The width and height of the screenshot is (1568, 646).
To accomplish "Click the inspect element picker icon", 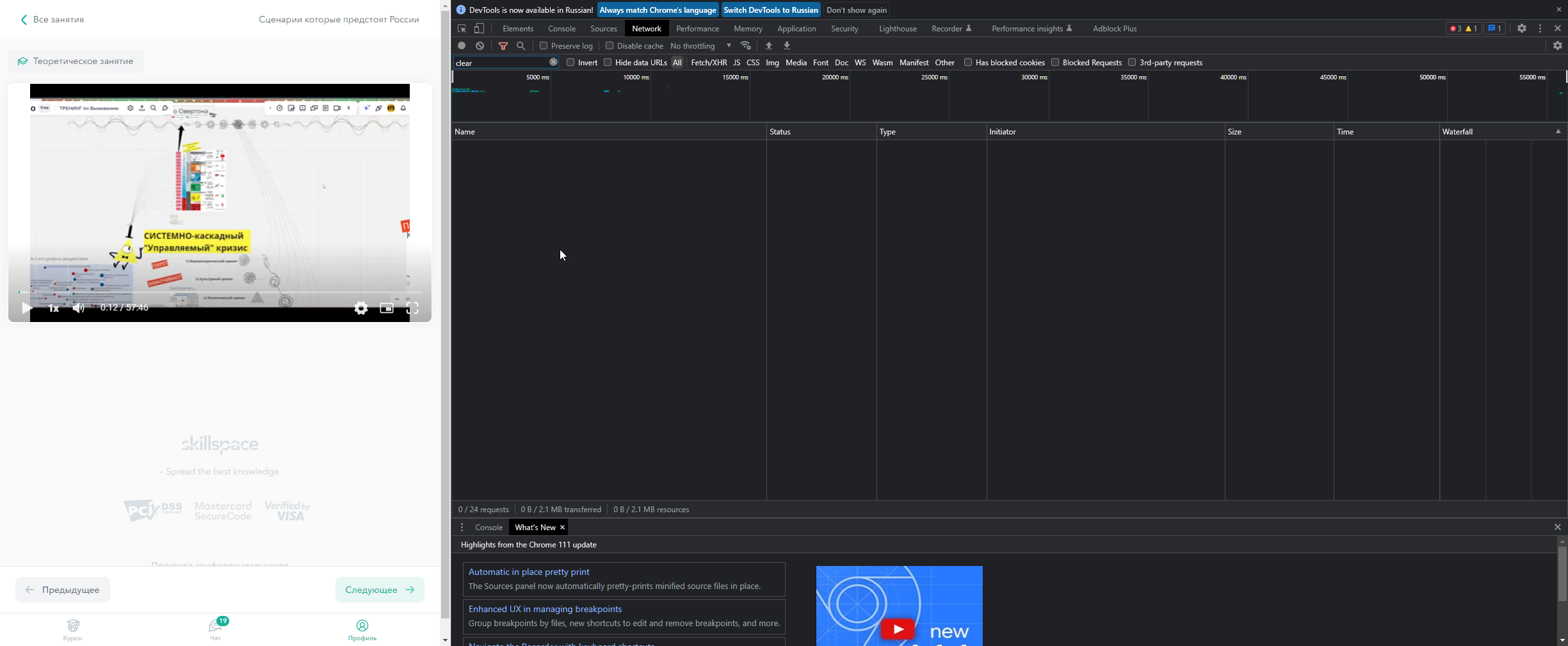I will click(x=462, y=29).
